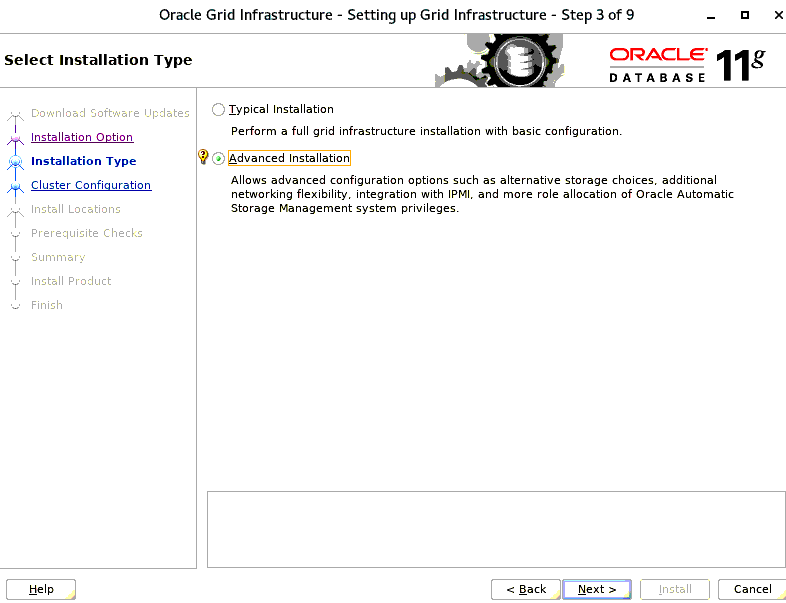Go to the Installation Option step link
This screenshot has width=786, height=603.
82,138
